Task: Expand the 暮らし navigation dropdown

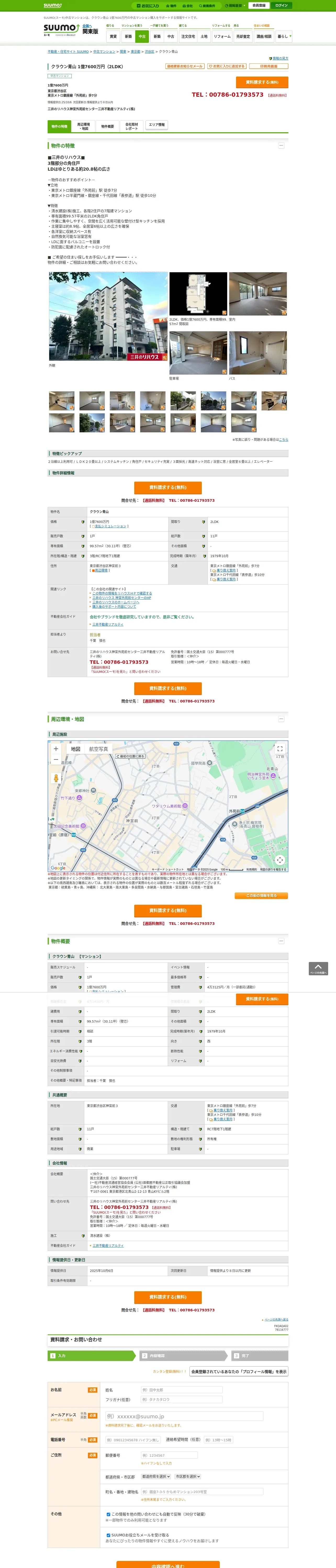Action: (x=284, y=37)
